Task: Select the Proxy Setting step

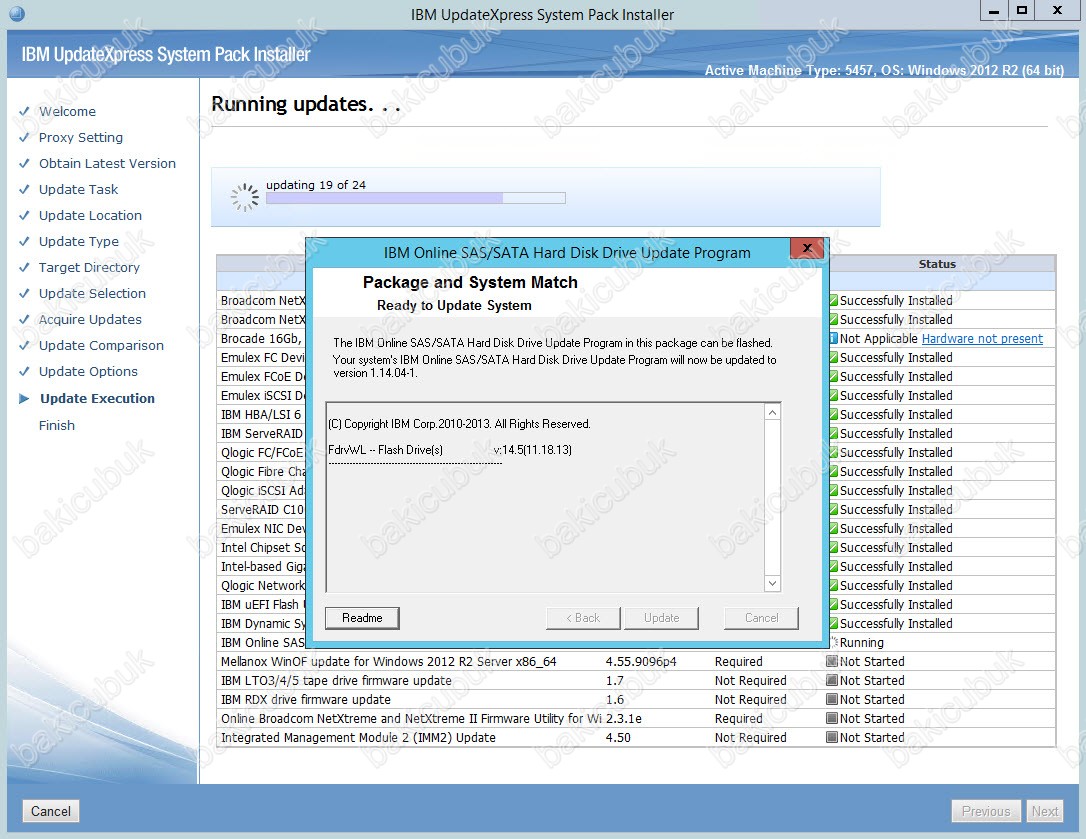Action: point(80,137)
